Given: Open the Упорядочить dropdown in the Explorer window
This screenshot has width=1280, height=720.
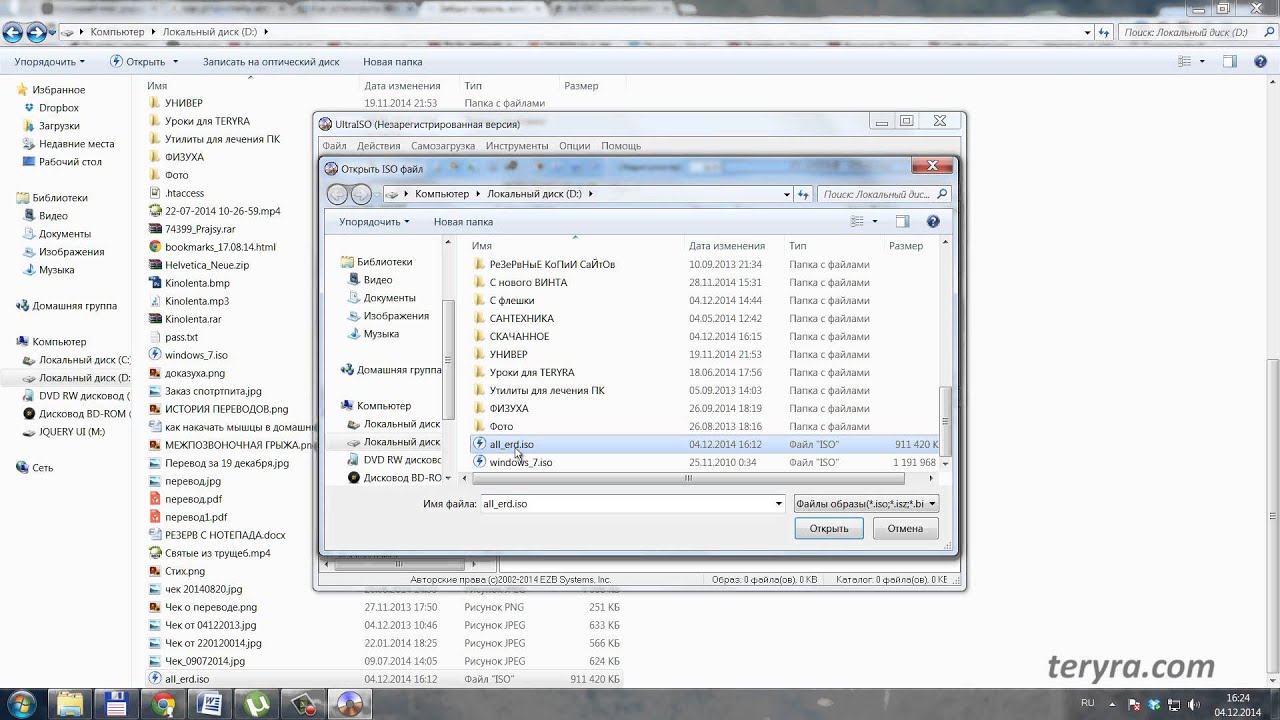Looking at the screenshot, I should pyautogui.click(x=49, y=61).
